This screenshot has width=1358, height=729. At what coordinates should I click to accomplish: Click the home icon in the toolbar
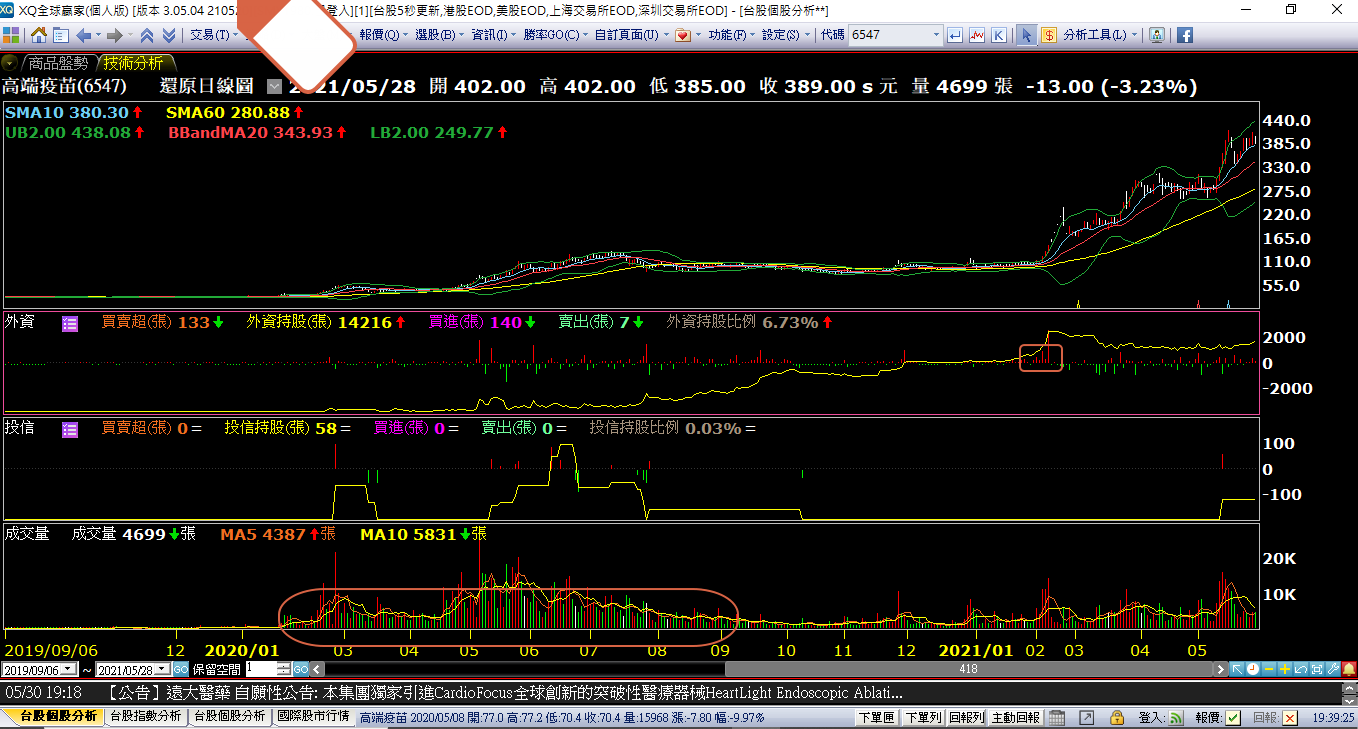(x=39, y=35)
